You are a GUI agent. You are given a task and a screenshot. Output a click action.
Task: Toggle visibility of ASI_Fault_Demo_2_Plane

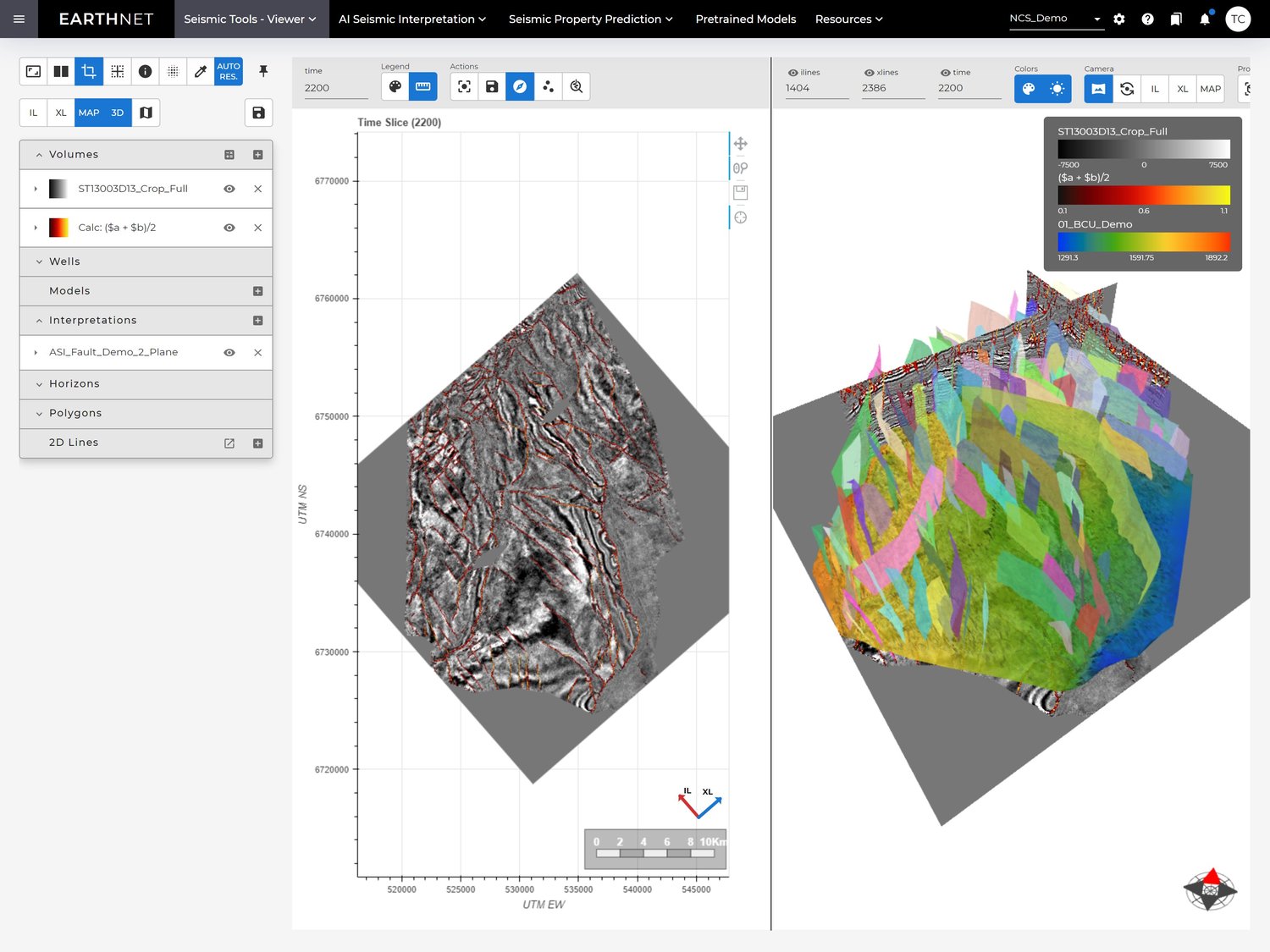[229, 352]
